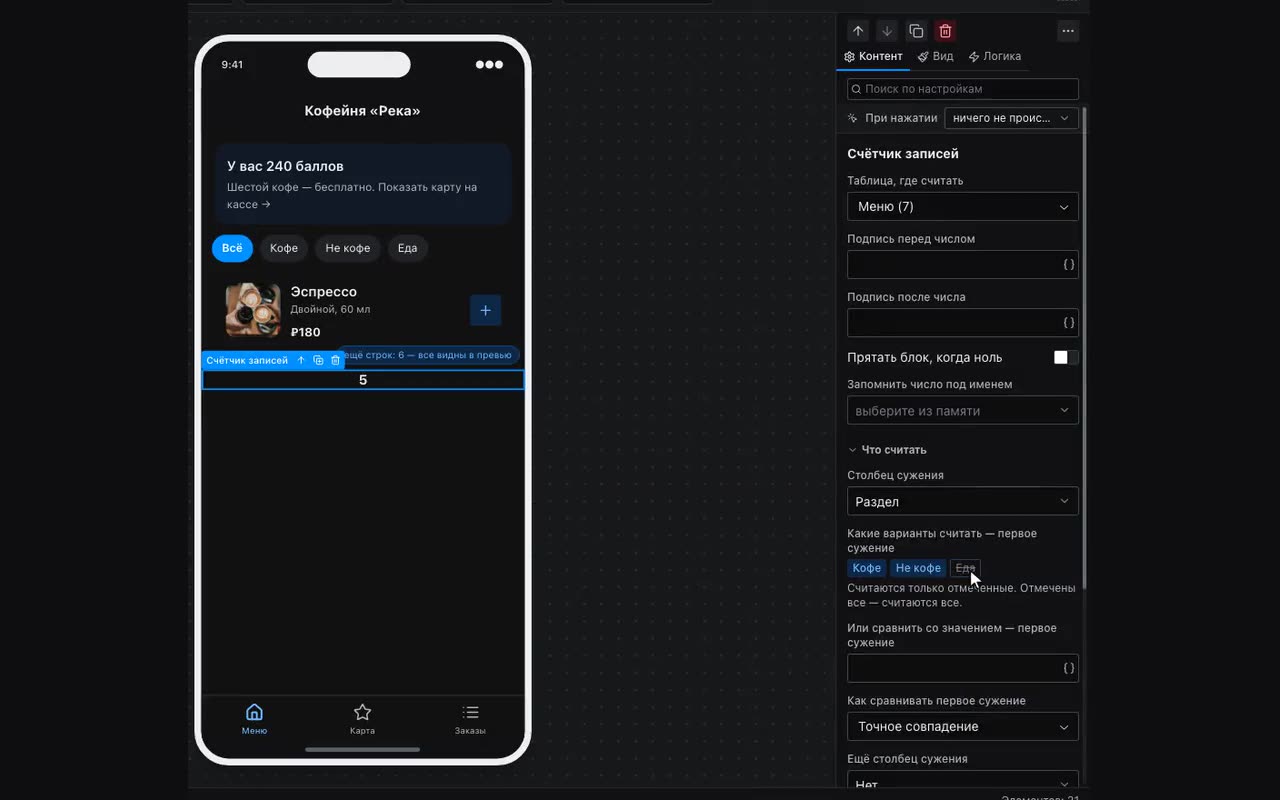Image resolution: width=1280 pixels, height=800 pixels.
Task: Open Таблица, где считать dropdown showing Меню (7)
Action: tap(963, 207)
